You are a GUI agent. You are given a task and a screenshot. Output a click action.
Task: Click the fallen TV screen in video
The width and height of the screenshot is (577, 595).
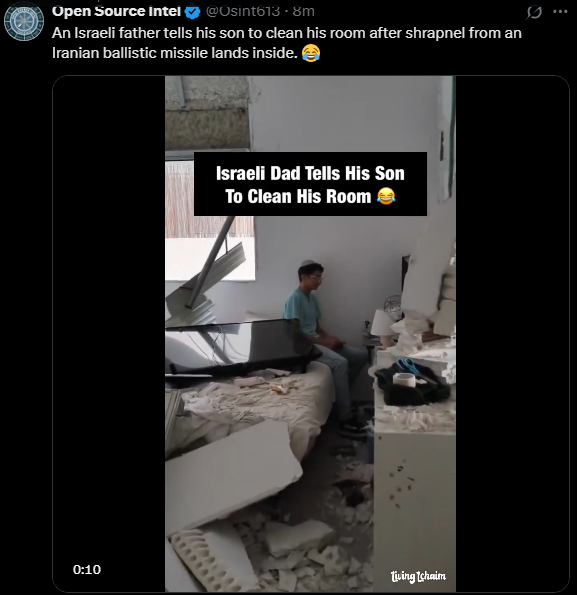[x=239, y=348]
